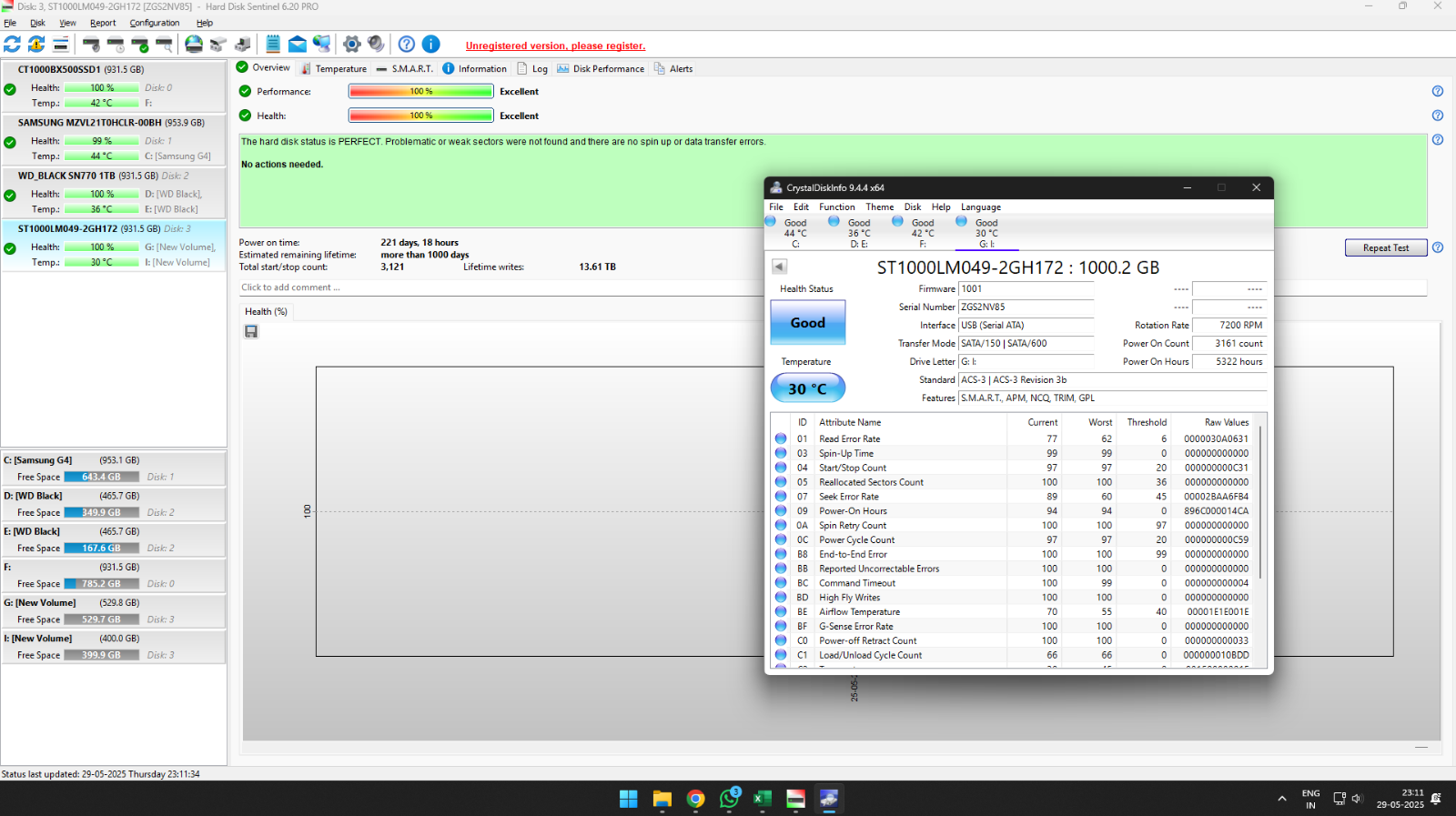Viewport: 1456px width, 816px height.
Task: Click the disk icon with speaker (acoustic)
Action: [x=91, y=44]
